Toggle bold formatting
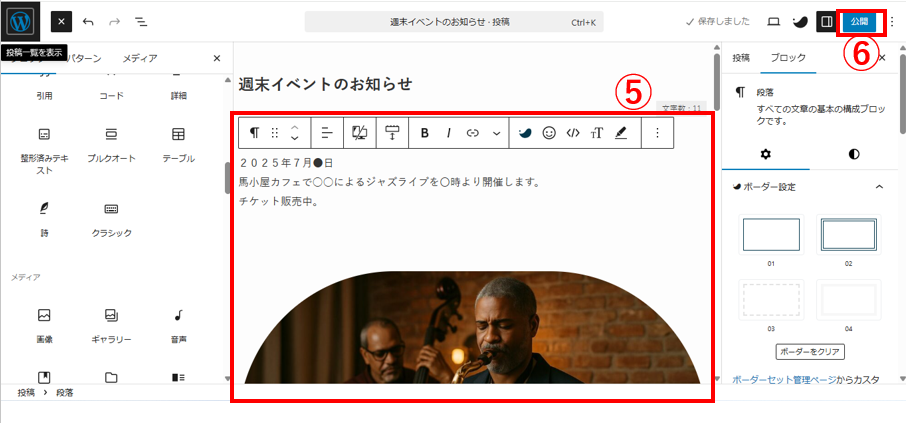This screenshot has width=906, height=423. coord(425,133)
